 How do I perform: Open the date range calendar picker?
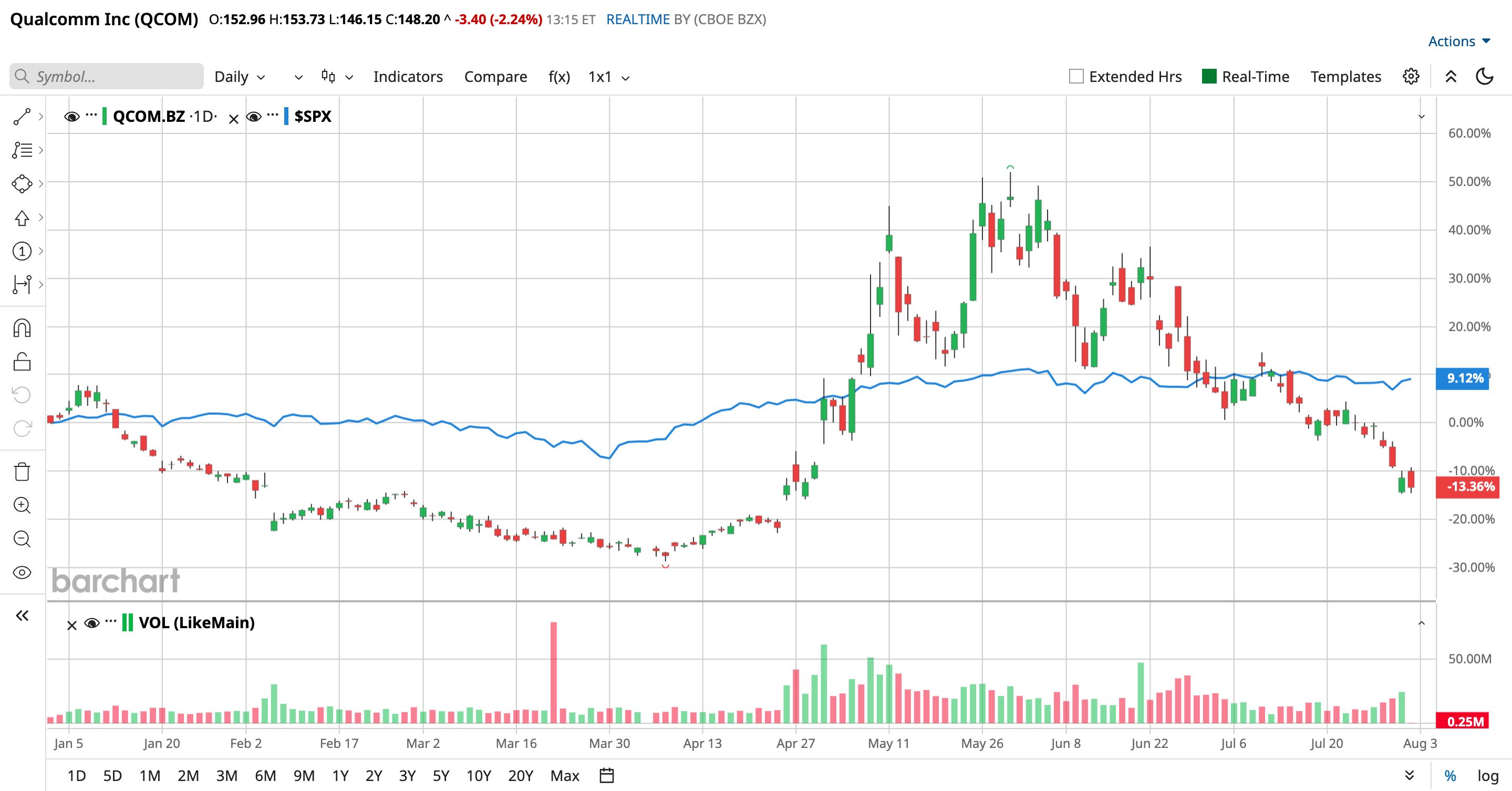click(606, 776)
